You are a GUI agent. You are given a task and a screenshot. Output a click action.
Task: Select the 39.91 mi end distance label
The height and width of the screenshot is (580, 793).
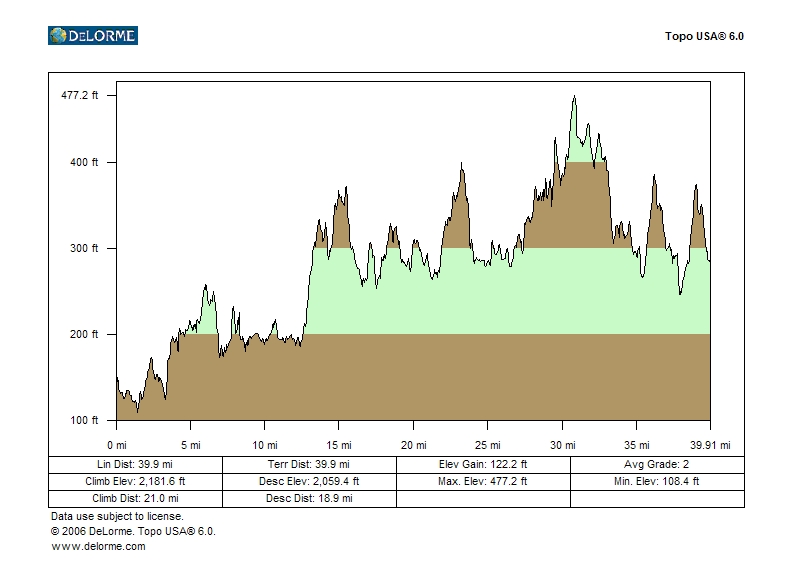pyautogui.click(x=710, y=444)
